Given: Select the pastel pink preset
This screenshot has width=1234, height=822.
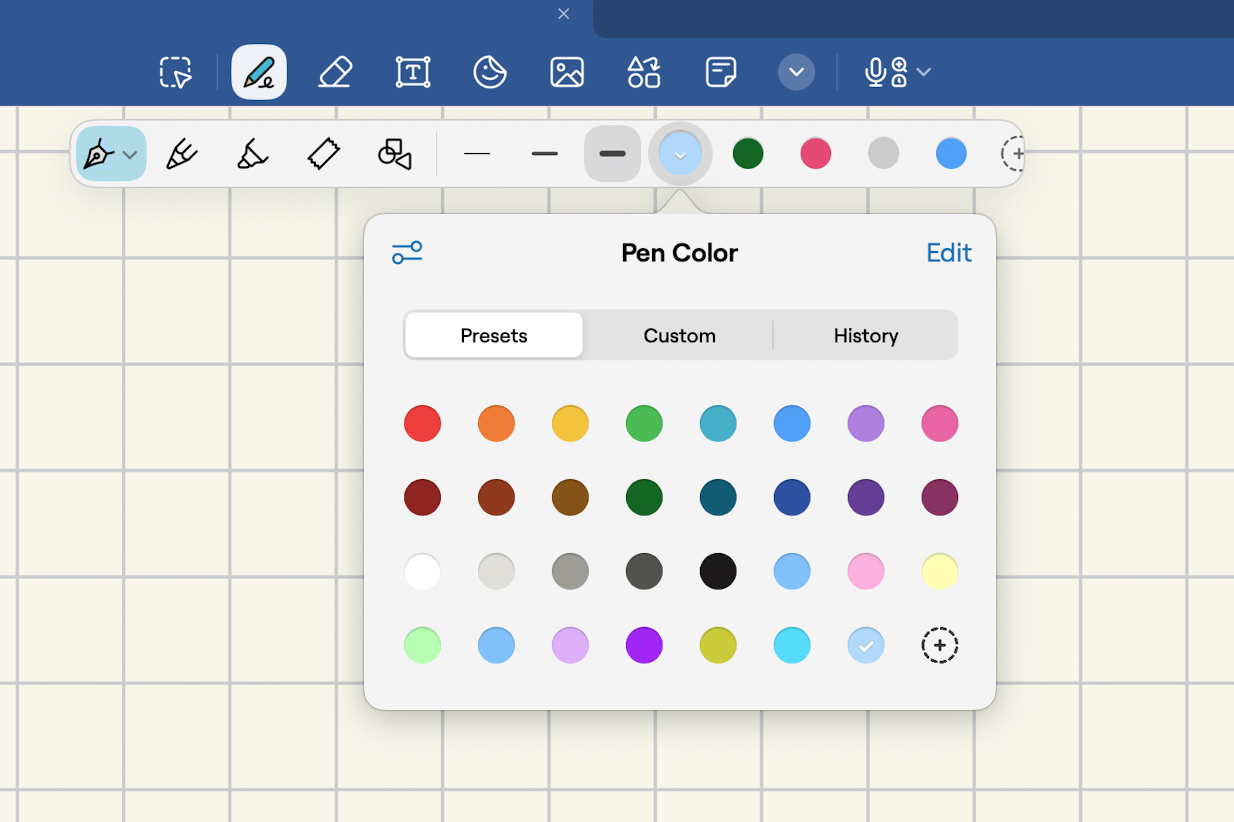Looking at the screenshot, I should click(x=866, y=571).
